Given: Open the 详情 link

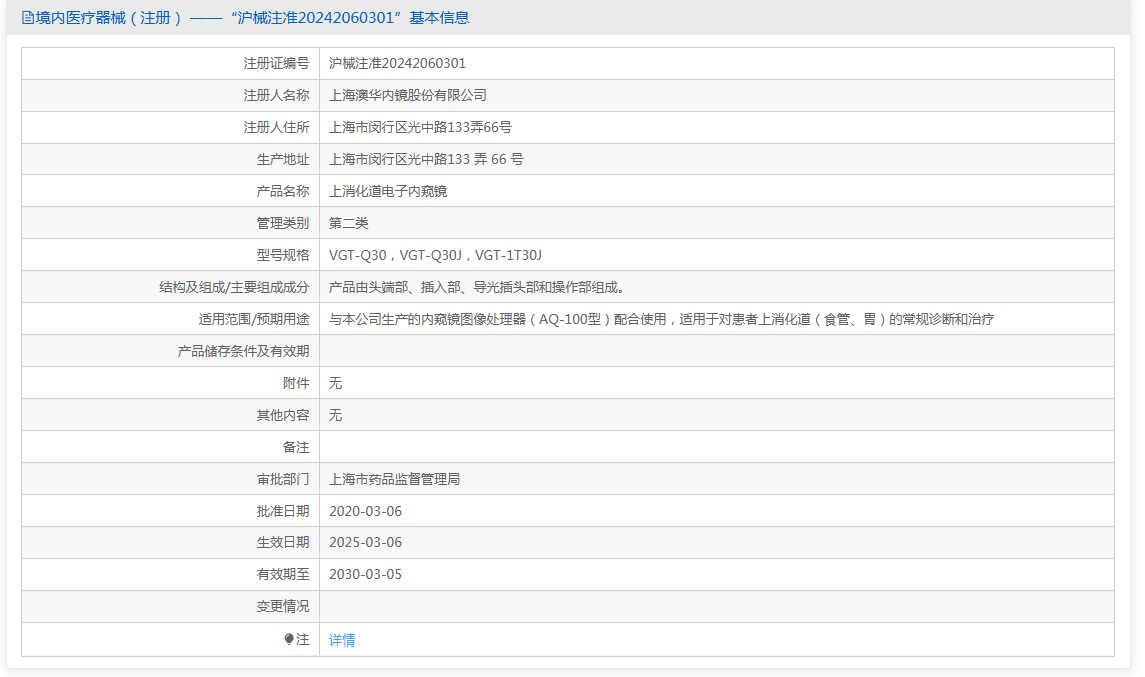Looking at the screenshot, I should point(342,640).
